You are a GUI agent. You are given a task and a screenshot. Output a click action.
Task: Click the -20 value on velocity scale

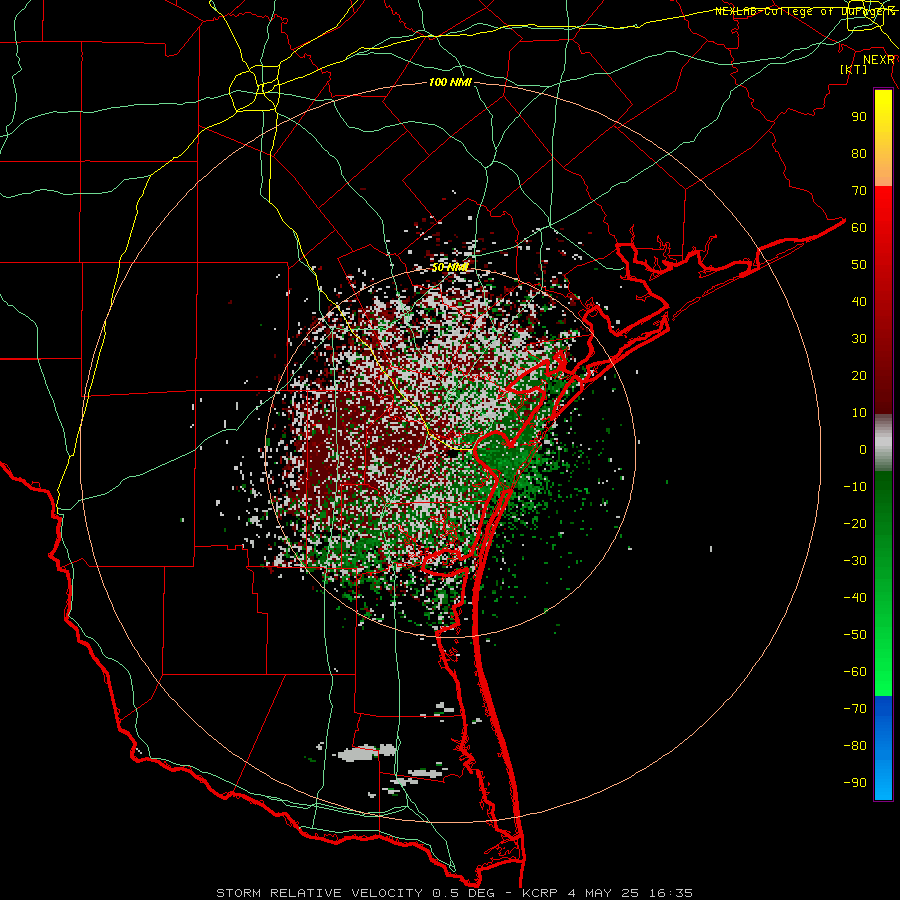click(x=855, y=524)
